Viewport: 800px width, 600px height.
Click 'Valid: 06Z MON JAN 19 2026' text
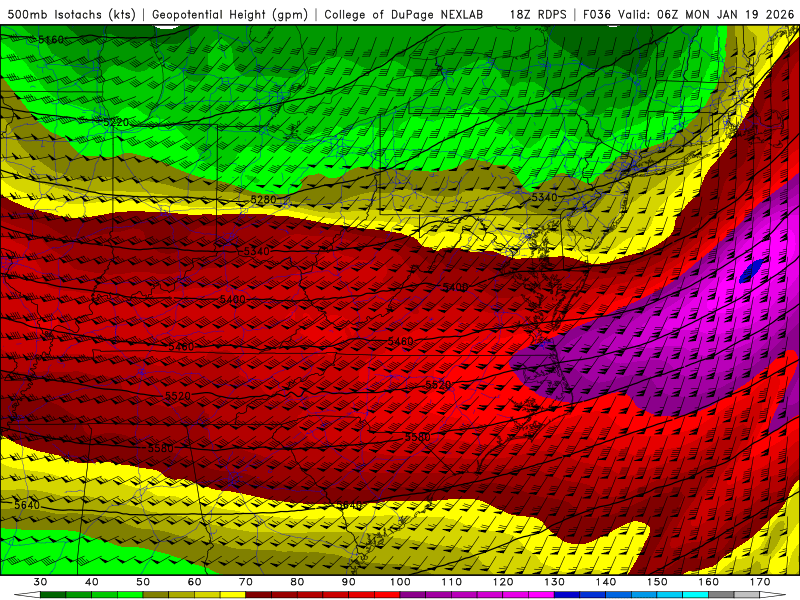point(706,14)
